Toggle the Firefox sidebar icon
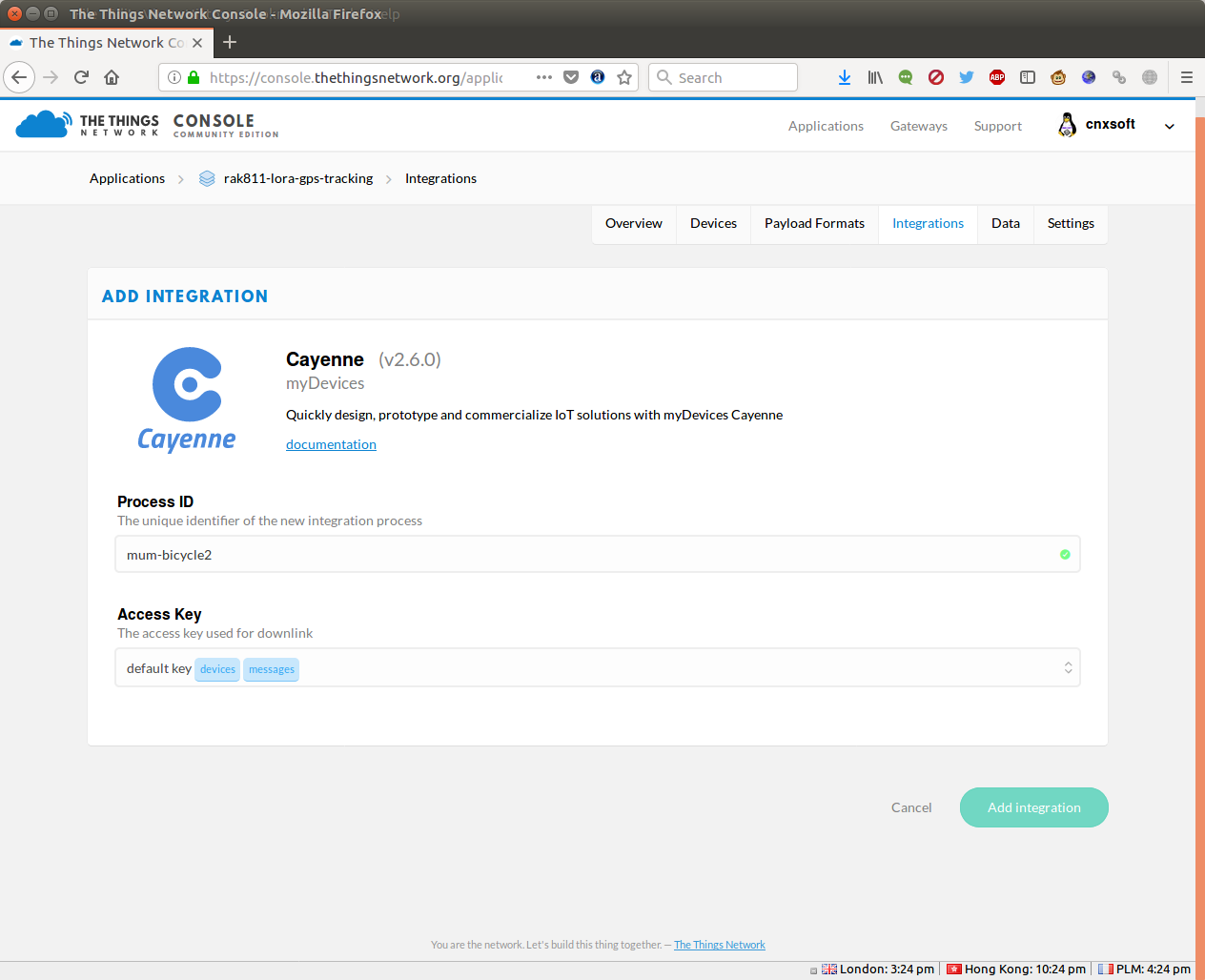This screenshot has width=1205, height=980. (1028, 77)
